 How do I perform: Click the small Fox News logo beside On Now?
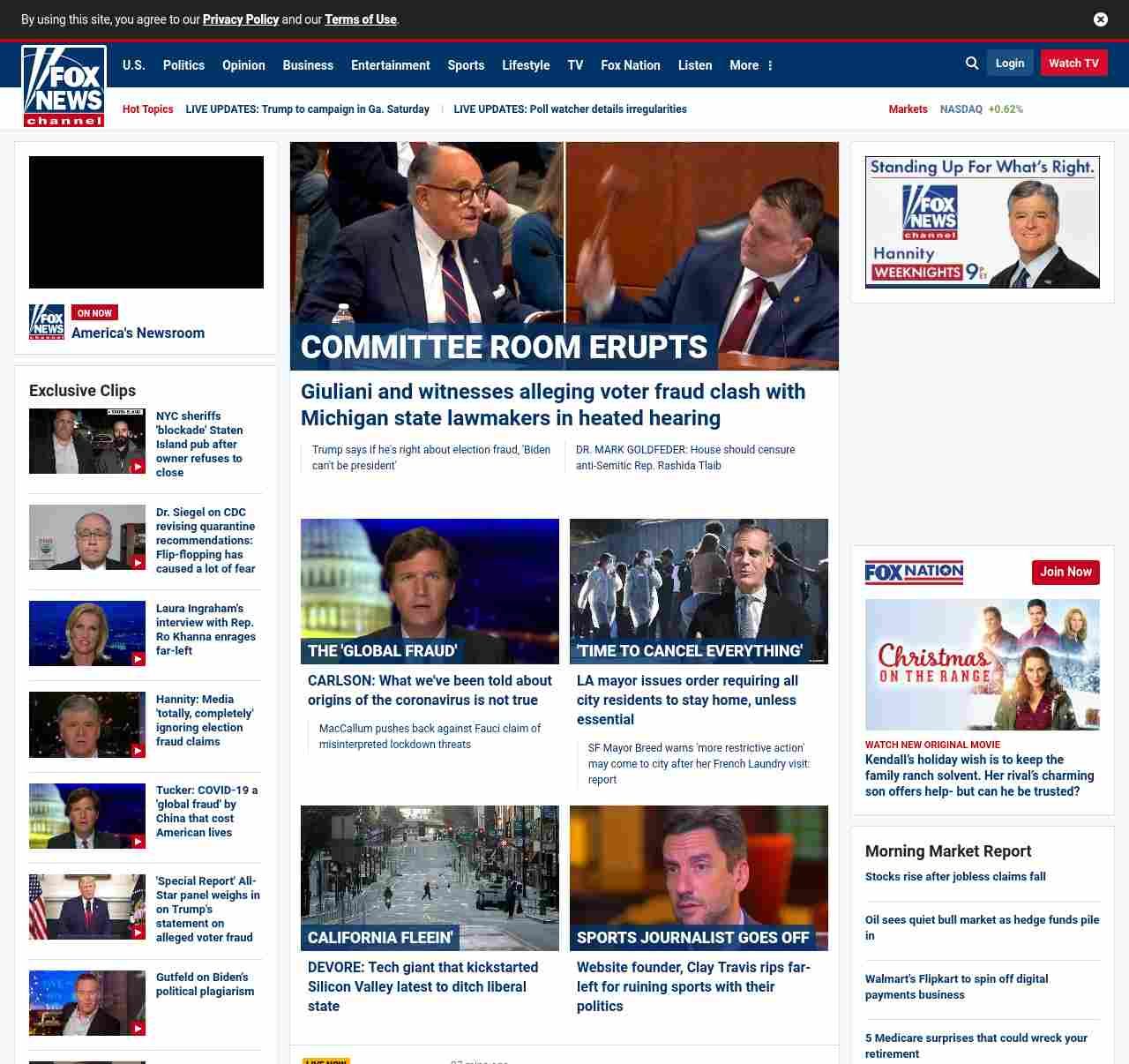[x=47, y=322]
